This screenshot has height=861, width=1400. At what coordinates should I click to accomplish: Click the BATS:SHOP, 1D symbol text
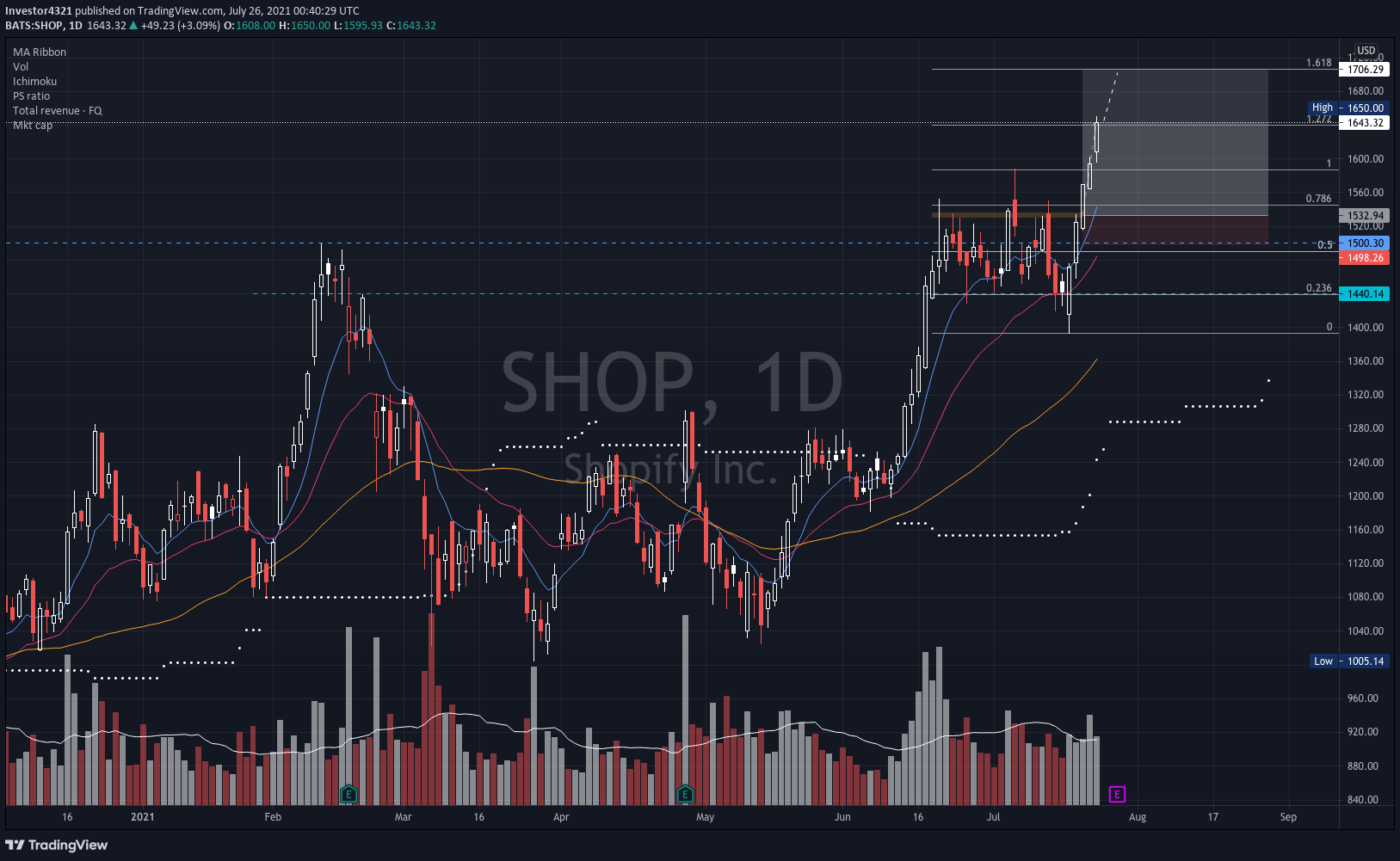coord(44,26)
